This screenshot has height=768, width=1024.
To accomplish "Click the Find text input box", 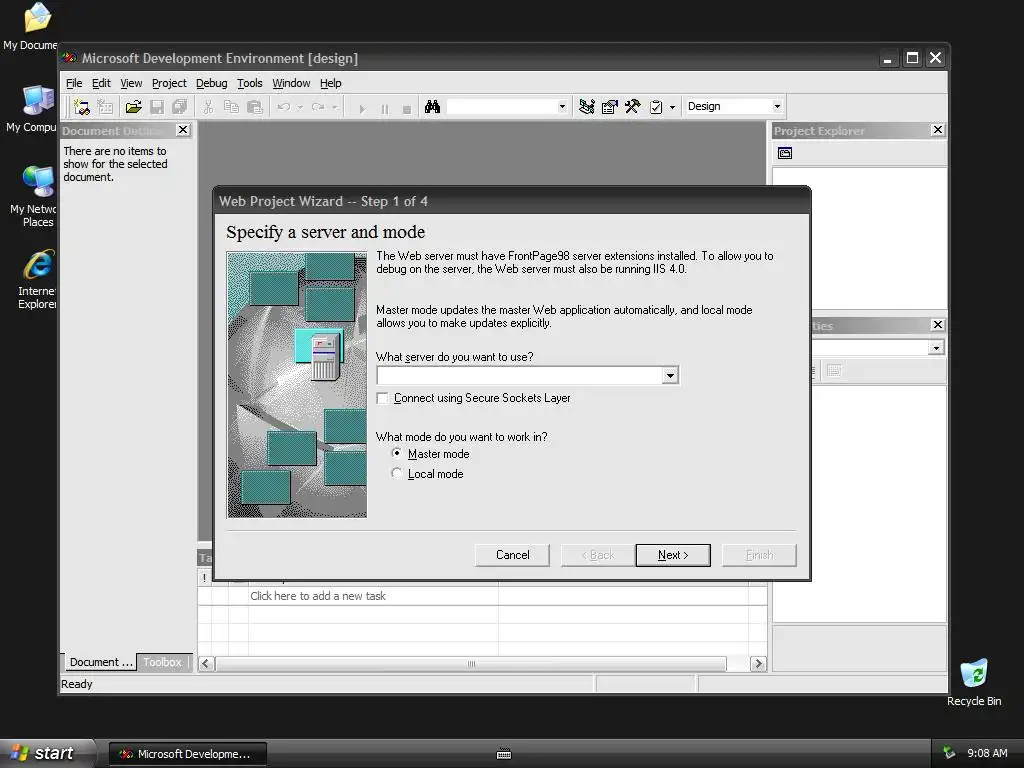I will pos(501,106).
